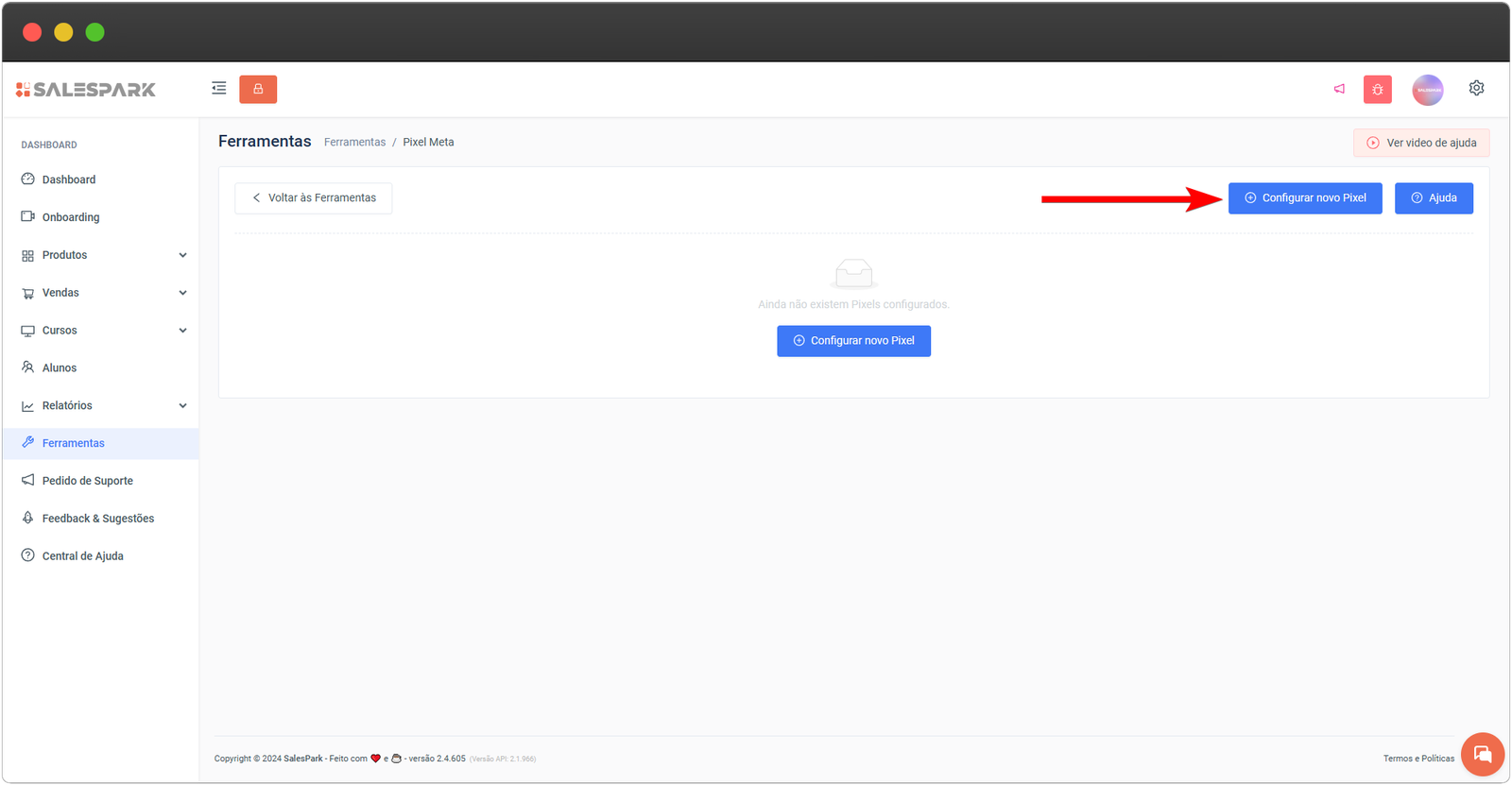The image size is (1512, 785).
Task: Click Voltar às Ferramentas button
Action: [x=314, y=198]
